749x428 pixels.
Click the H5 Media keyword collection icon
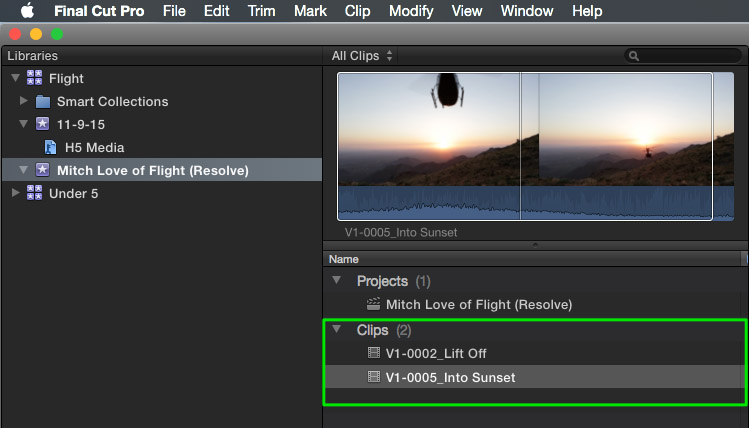coord(50,147)
